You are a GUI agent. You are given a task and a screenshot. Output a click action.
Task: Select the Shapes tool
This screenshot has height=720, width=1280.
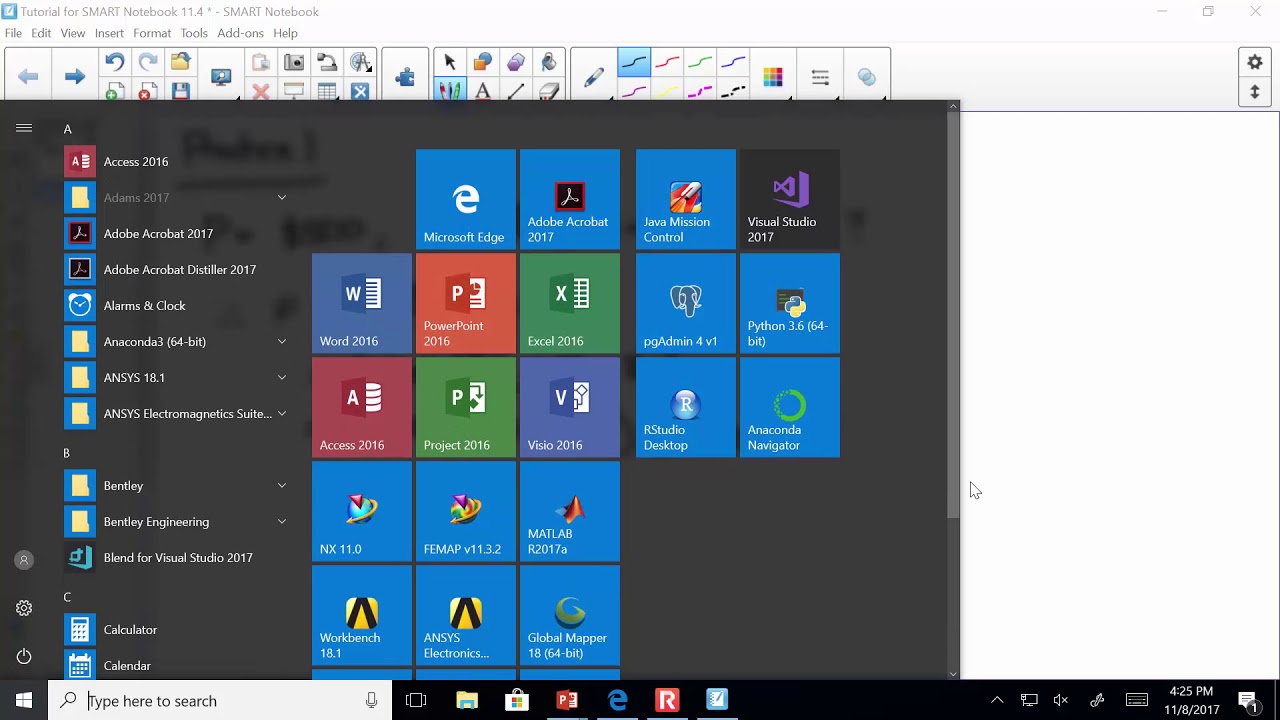click(x=483, y=63)
